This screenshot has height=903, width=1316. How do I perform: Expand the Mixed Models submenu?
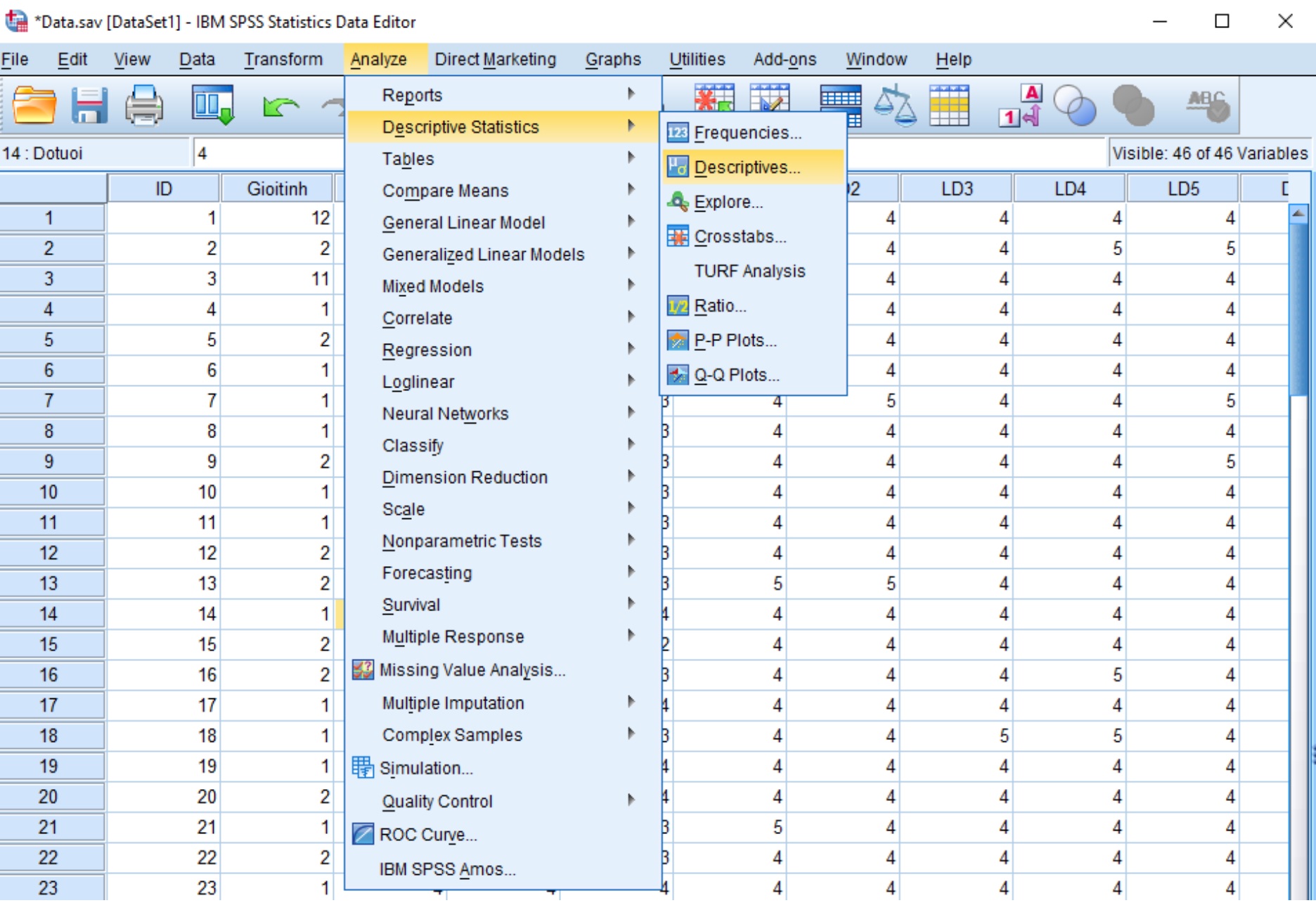coord(503,286)
